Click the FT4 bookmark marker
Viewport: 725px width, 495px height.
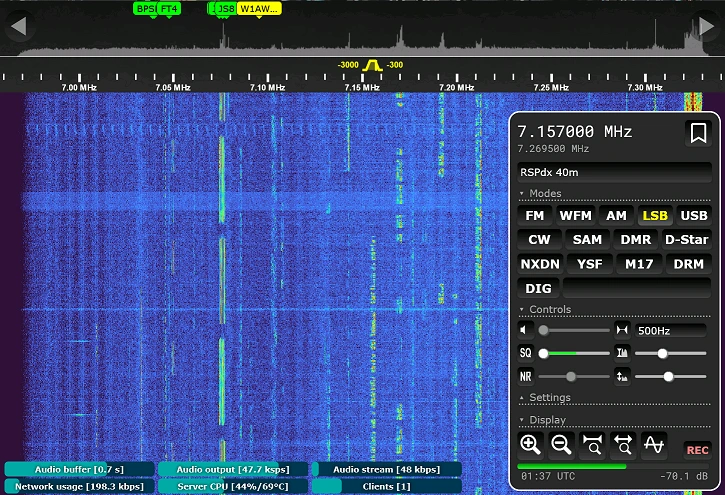coord(169,8)
